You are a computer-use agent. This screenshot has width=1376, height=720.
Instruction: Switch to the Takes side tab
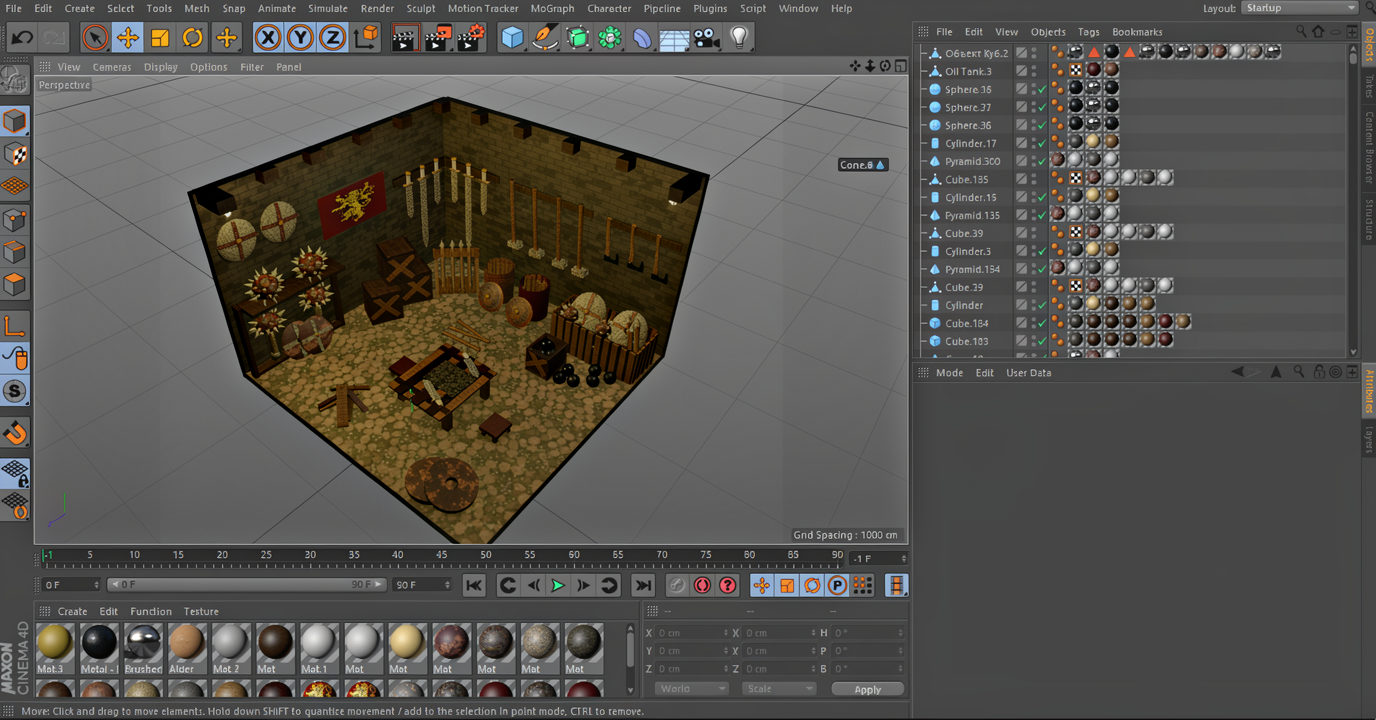(x=1369, y=86)
